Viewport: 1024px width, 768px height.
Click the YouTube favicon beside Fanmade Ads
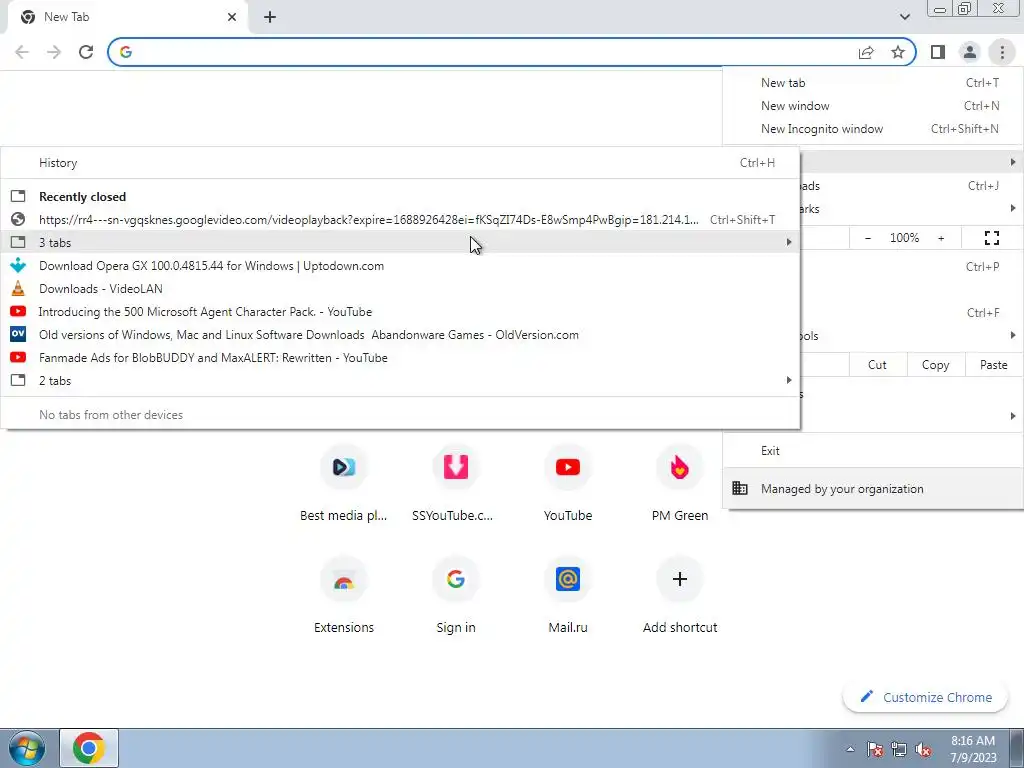[x=18, y=357]
